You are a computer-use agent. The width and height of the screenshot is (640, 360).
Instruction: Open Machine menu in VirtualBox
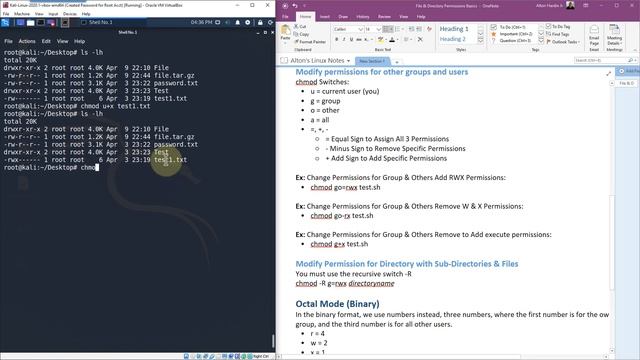[x=22, y=13]
